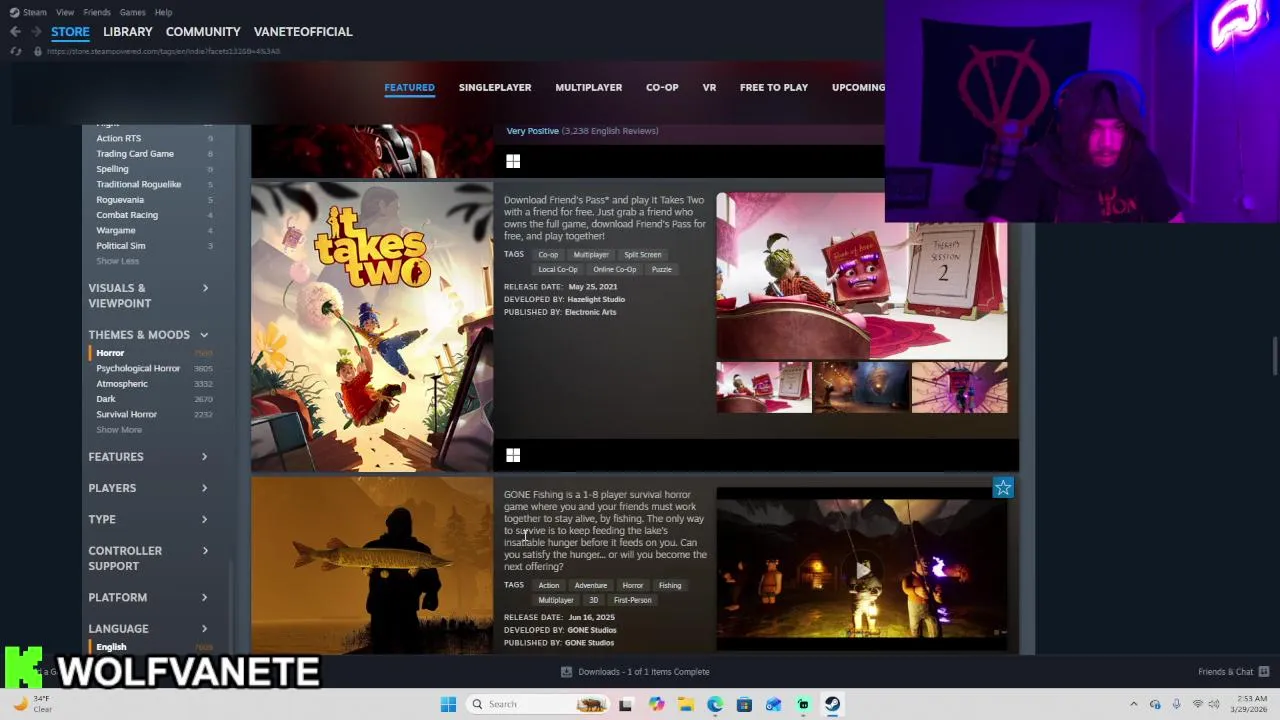Click the Online Co-Op tag
Viewport: 1280px width, 720px height.
point(615,269)
